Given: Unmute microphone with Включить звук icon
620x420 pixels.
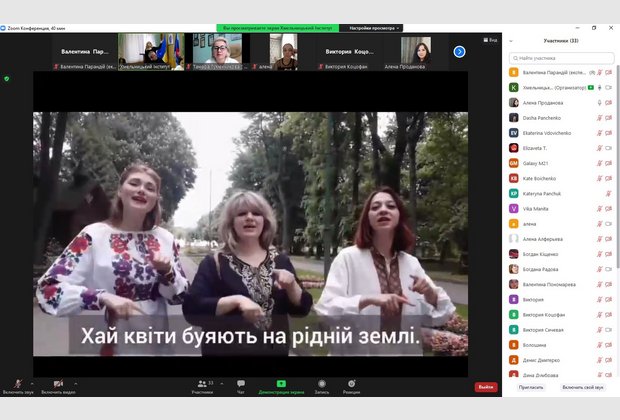Looking at the screenshot, I should click(x=15, y=383).
